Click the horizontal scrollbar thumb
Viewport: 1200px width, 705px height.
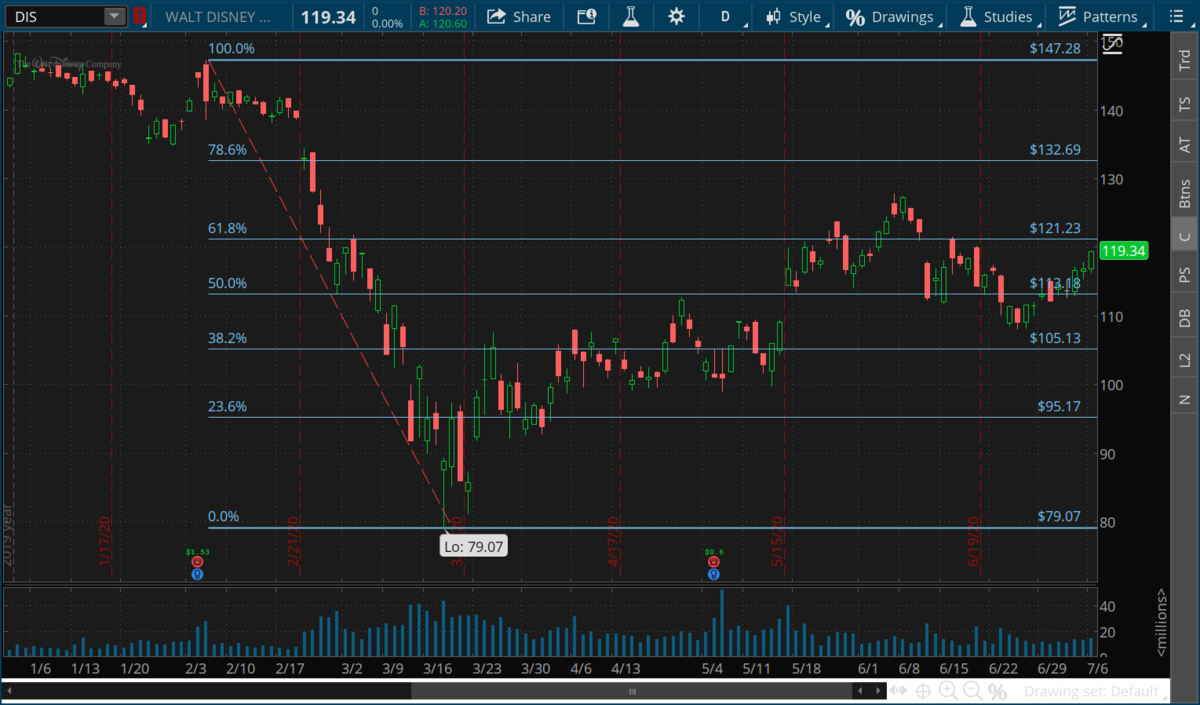632,691
